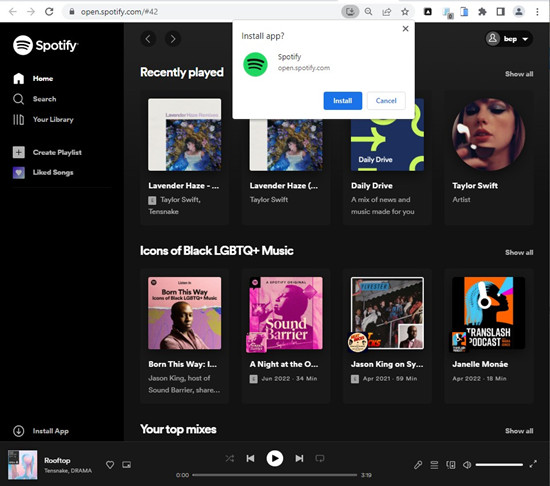This screenshot has width=550, height=486.
Task: Open Born This Way playlist cover
Action: pos(185,313)
